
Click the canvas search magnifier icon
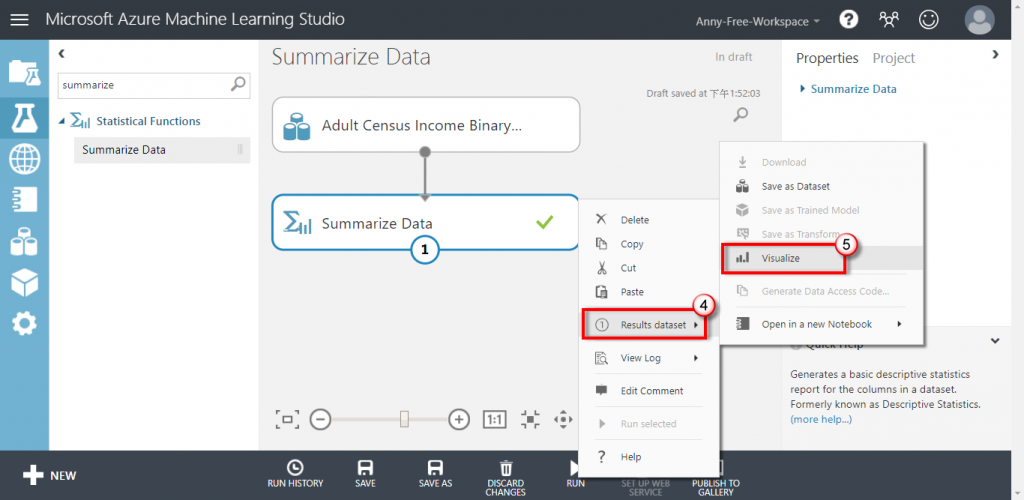[x=741, y=115]
